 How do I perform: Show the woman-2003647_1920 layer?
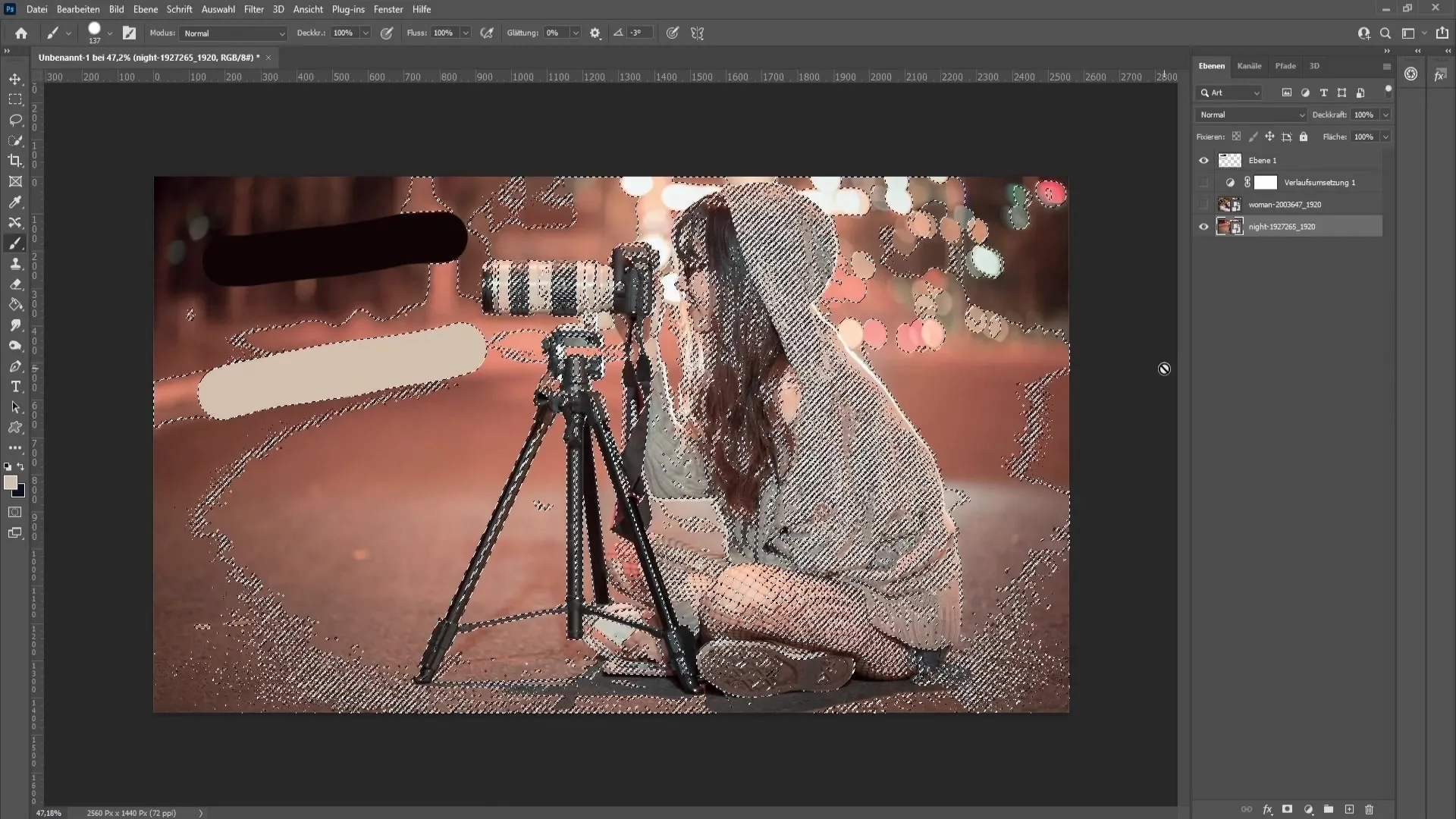click(x=1203, y=204)
